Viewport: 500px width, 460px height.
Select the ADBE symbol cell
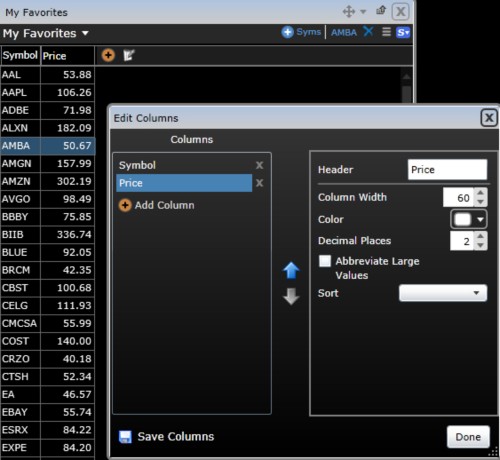tap(20, 110)
